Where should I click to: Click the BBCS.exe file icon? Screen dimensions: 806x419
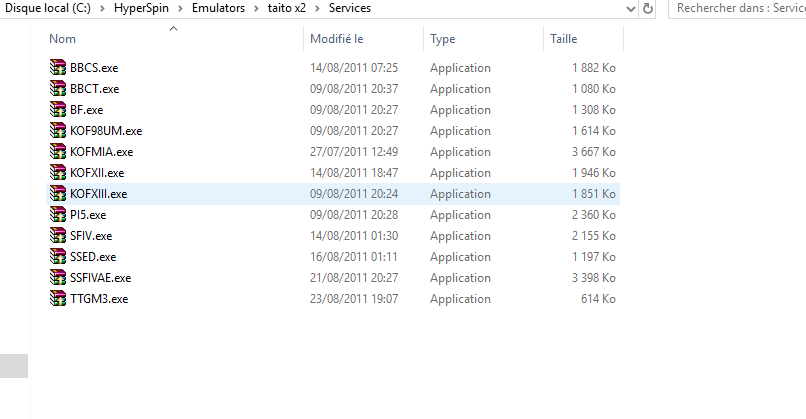[58, 67]
